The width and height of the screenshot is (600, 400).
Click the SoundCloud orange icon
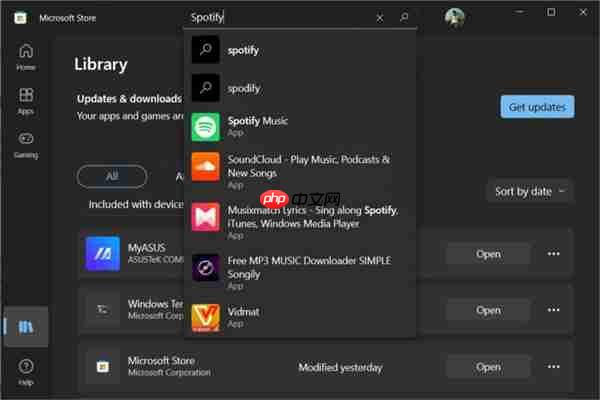pos(206,167)
